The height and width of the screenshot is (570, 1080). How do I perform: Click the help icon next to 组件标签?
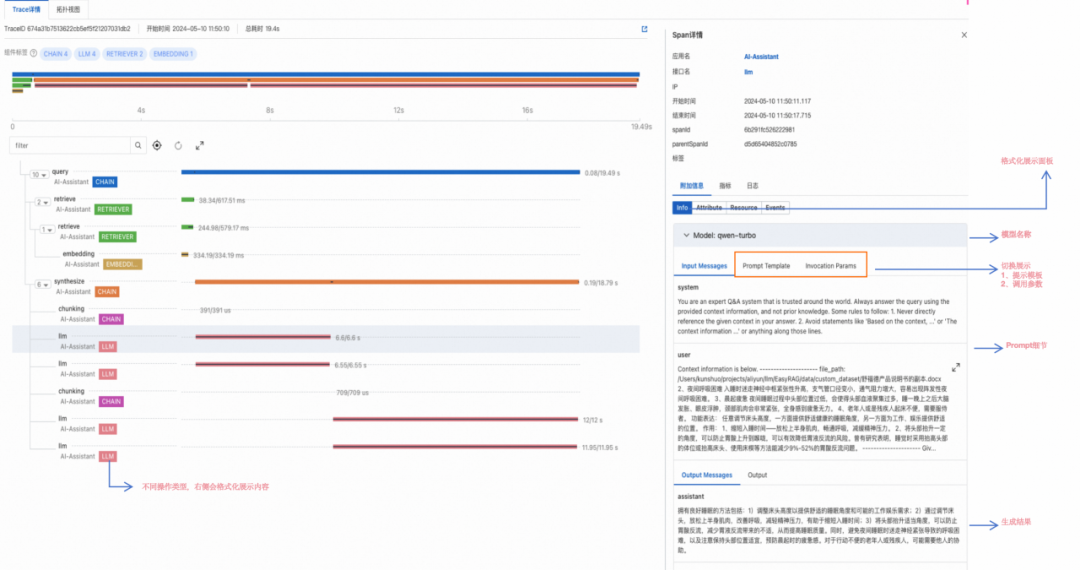[x=34, y=53]
